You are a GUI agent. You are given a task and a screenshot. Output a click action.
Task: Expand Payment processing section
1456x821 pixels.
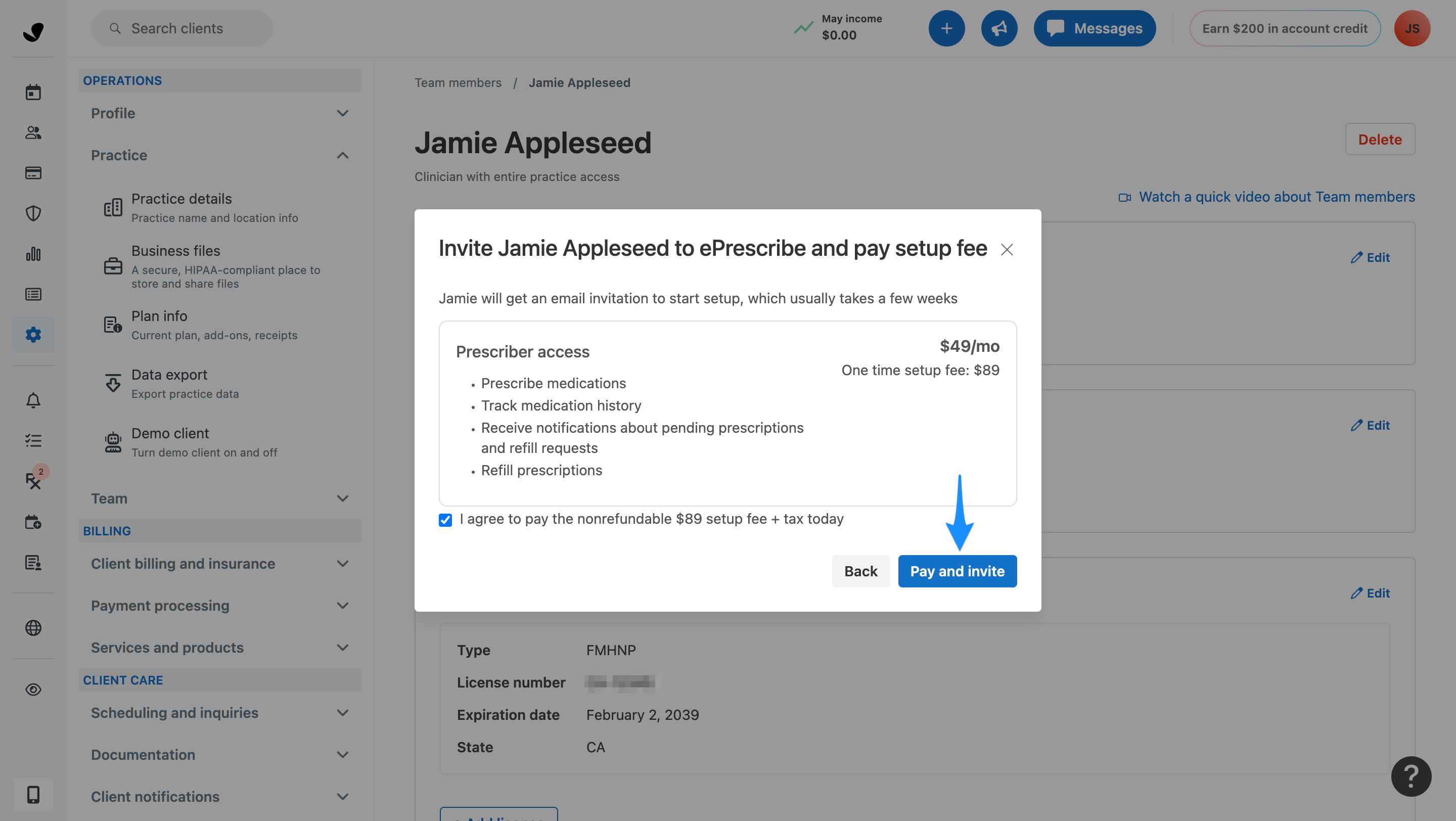[219, 605]
